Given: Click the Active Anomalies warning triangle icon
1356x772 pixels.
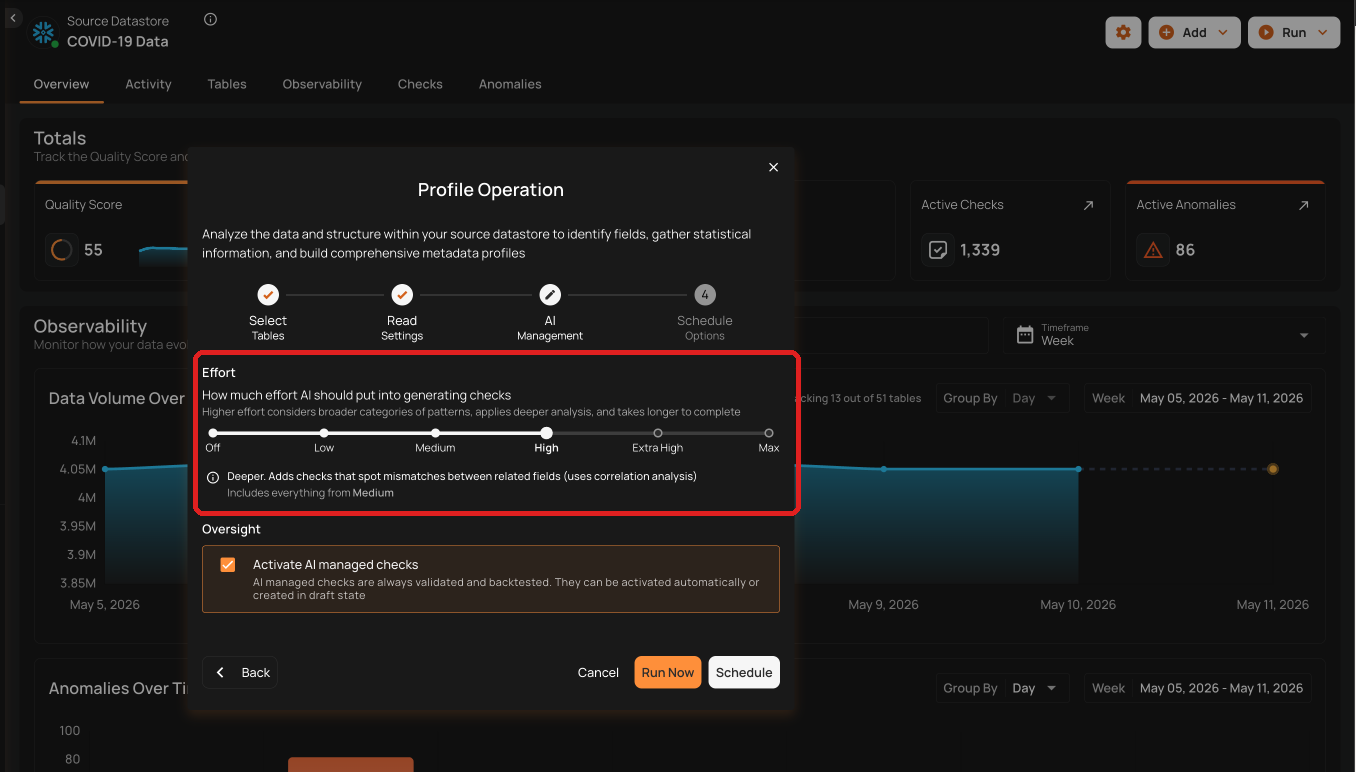Looking at the screenshot, I should pyautogui.click(x=1153, y=250).
